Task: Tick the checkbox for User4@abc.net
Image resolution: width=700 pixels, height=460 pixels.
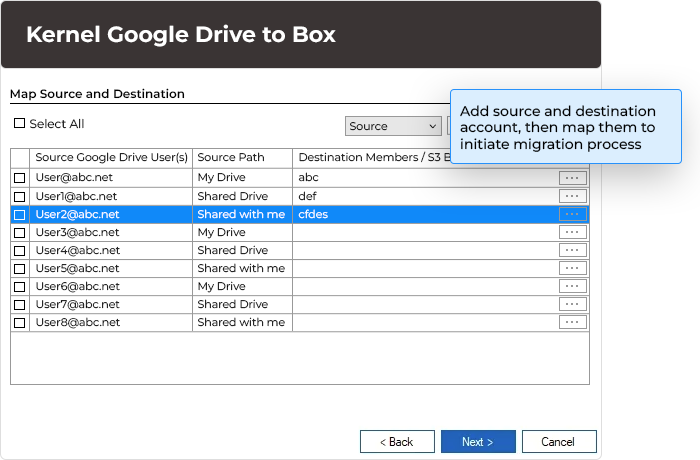Action: (x=20, y=251)
